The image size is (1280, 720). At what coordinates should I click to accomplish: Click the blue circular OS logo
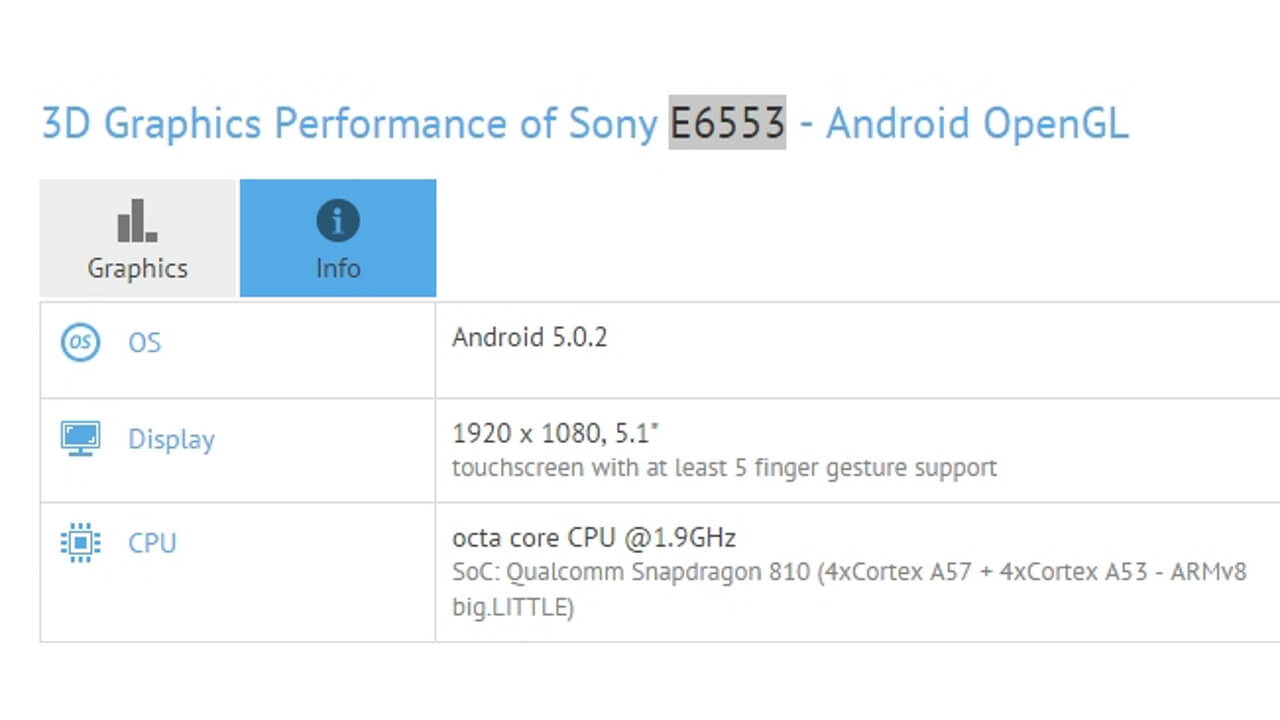pos(80,342)
